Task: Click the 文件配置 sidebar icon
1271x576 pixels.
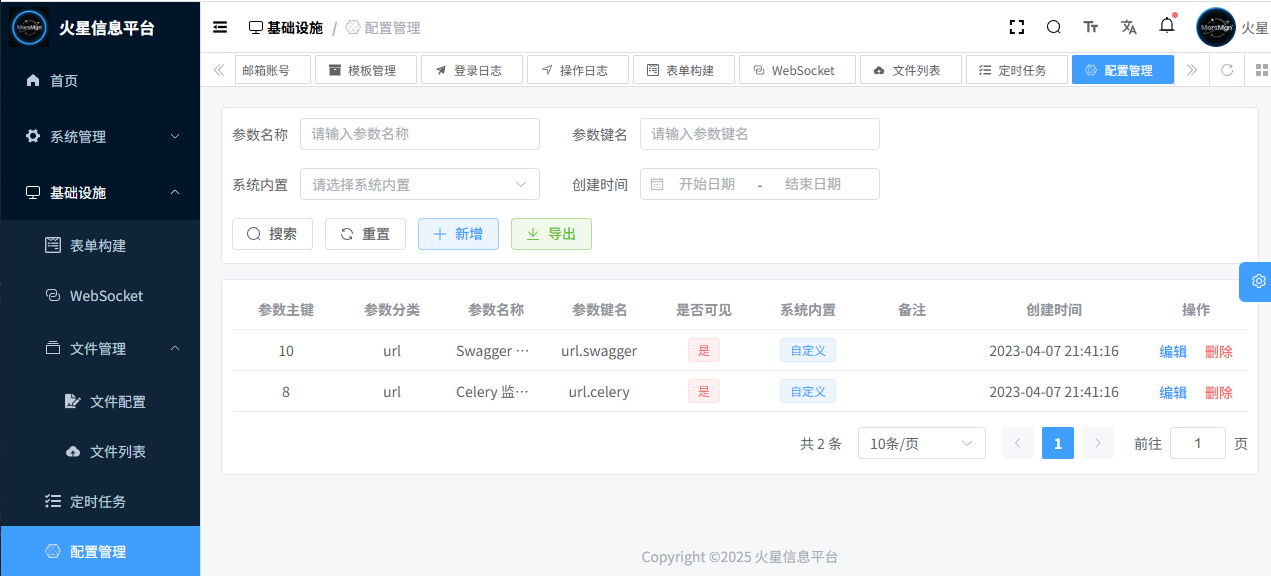Action: click(73, 401)
